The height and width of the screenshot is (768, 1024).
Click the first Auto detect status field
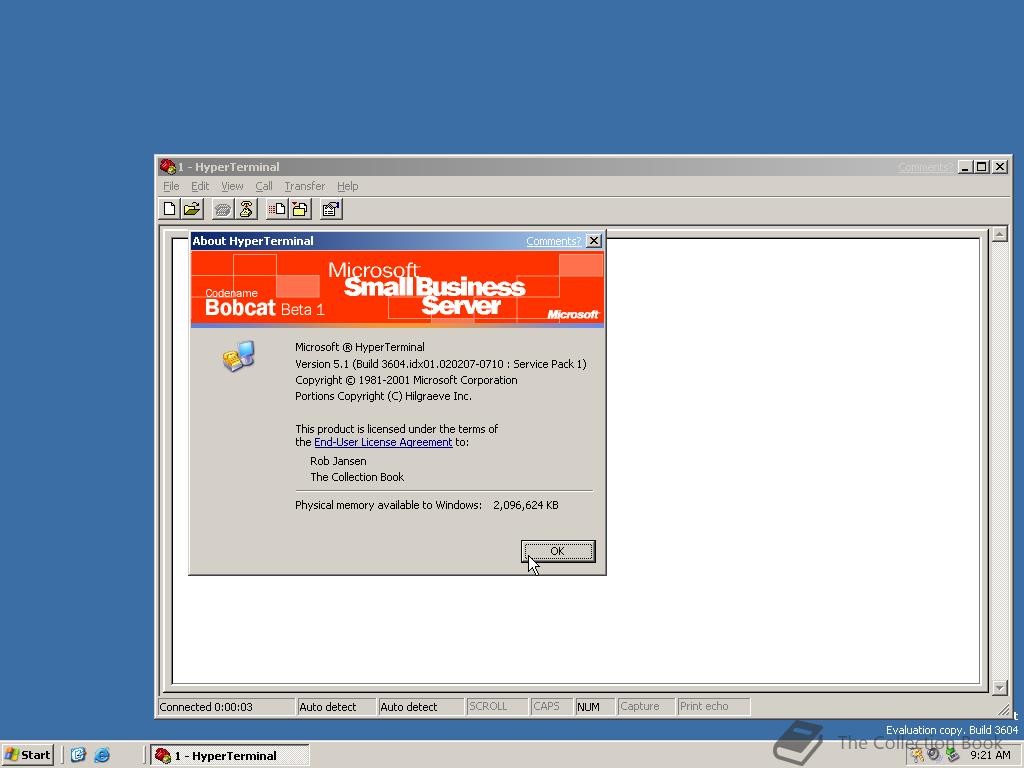pos(336,707)
